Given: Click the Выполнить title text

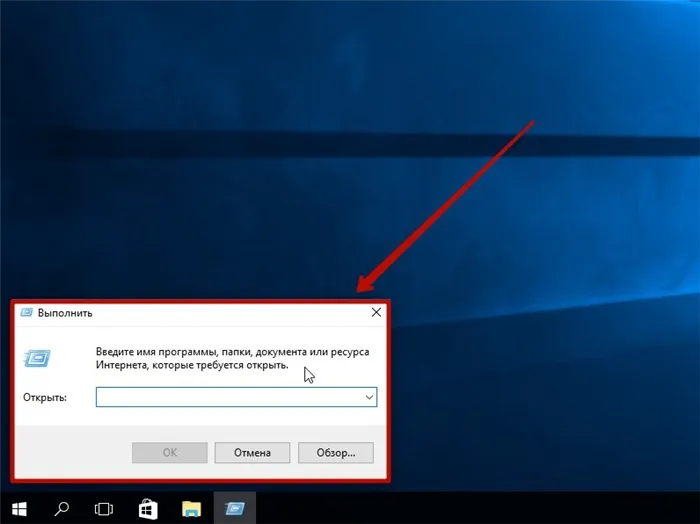Looking at the screenshot, I should (x=65, y=313).
